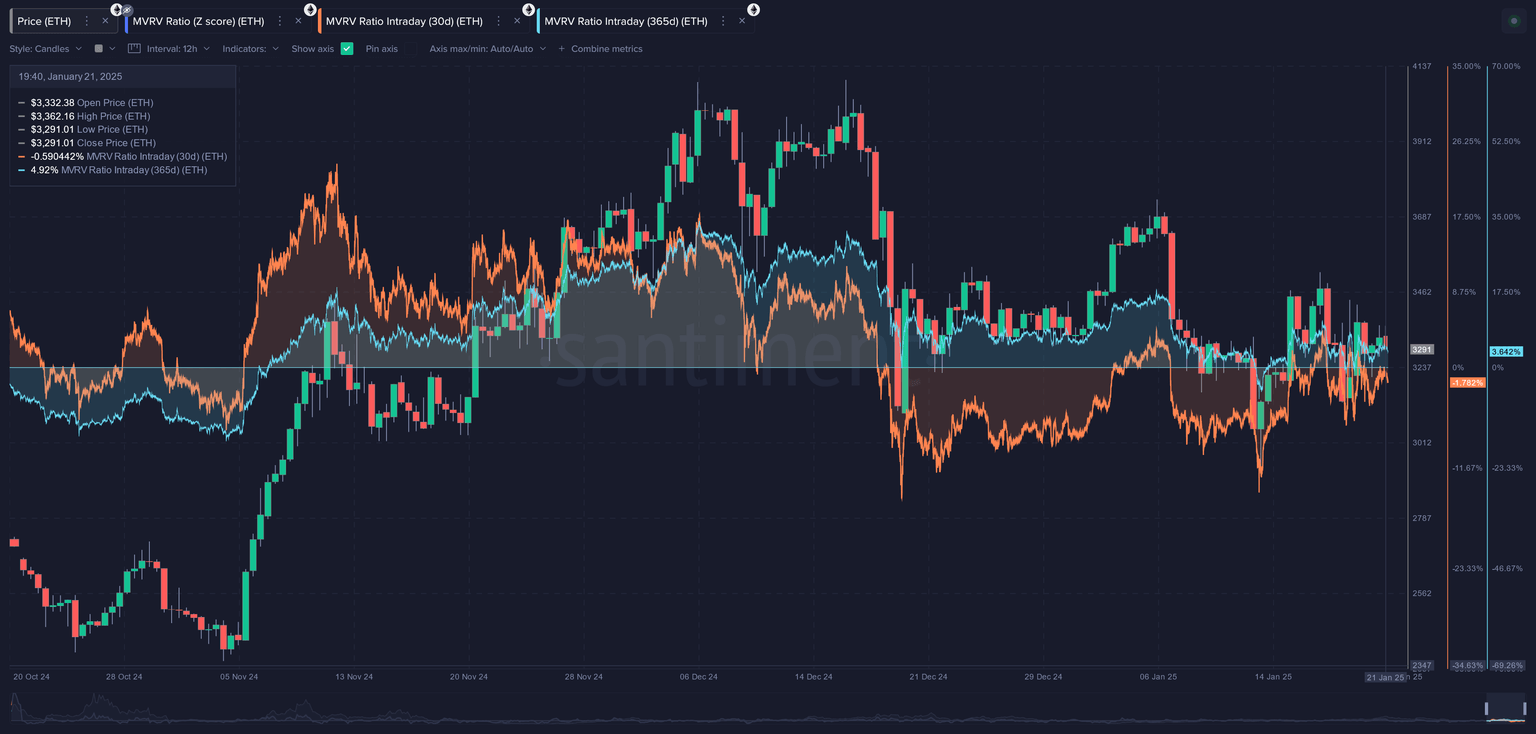The image size is (1536, 734).
Task: Close the MVRV Ratio Intraday (30d) metric
Action: 515,21
